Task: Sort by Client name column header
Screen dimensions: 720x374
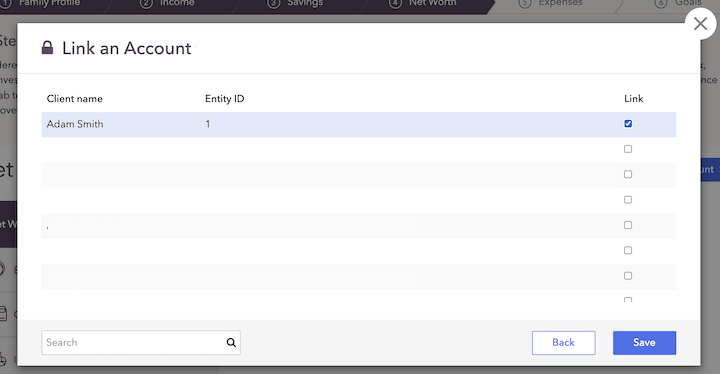Action: coord(74,99)
